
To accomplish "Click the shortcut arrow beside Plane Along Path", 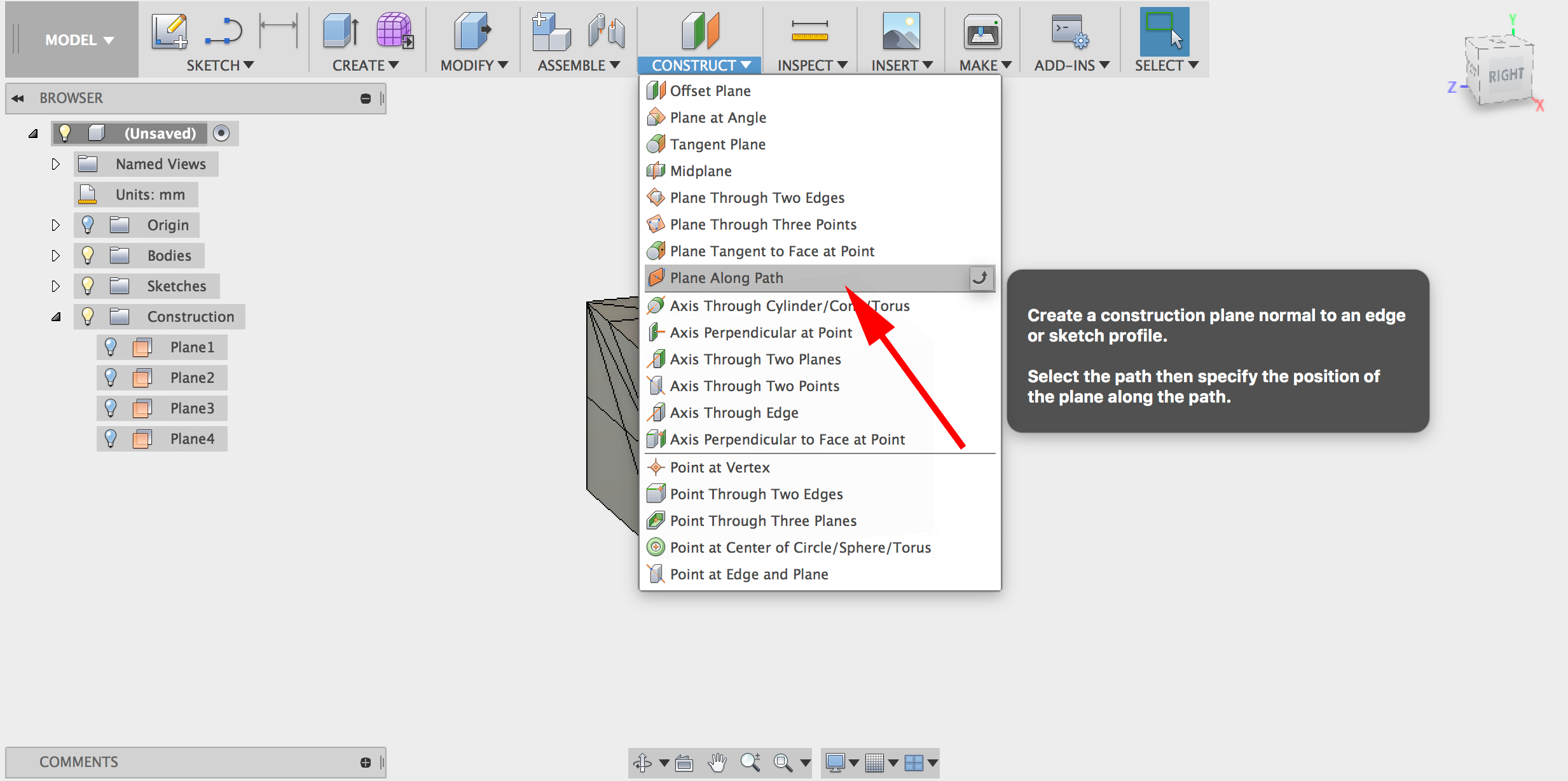I will coord(981,278).
